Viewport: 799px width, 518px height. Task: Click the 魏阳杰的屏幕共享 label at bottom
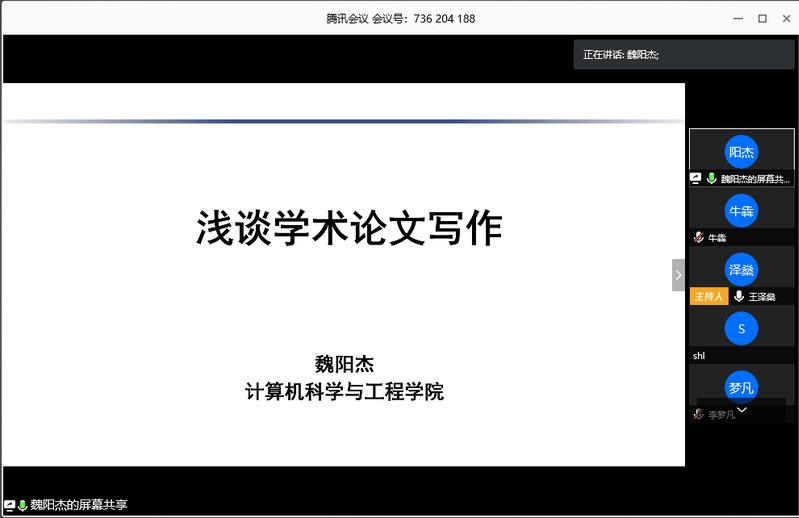[x=79, y=505]
